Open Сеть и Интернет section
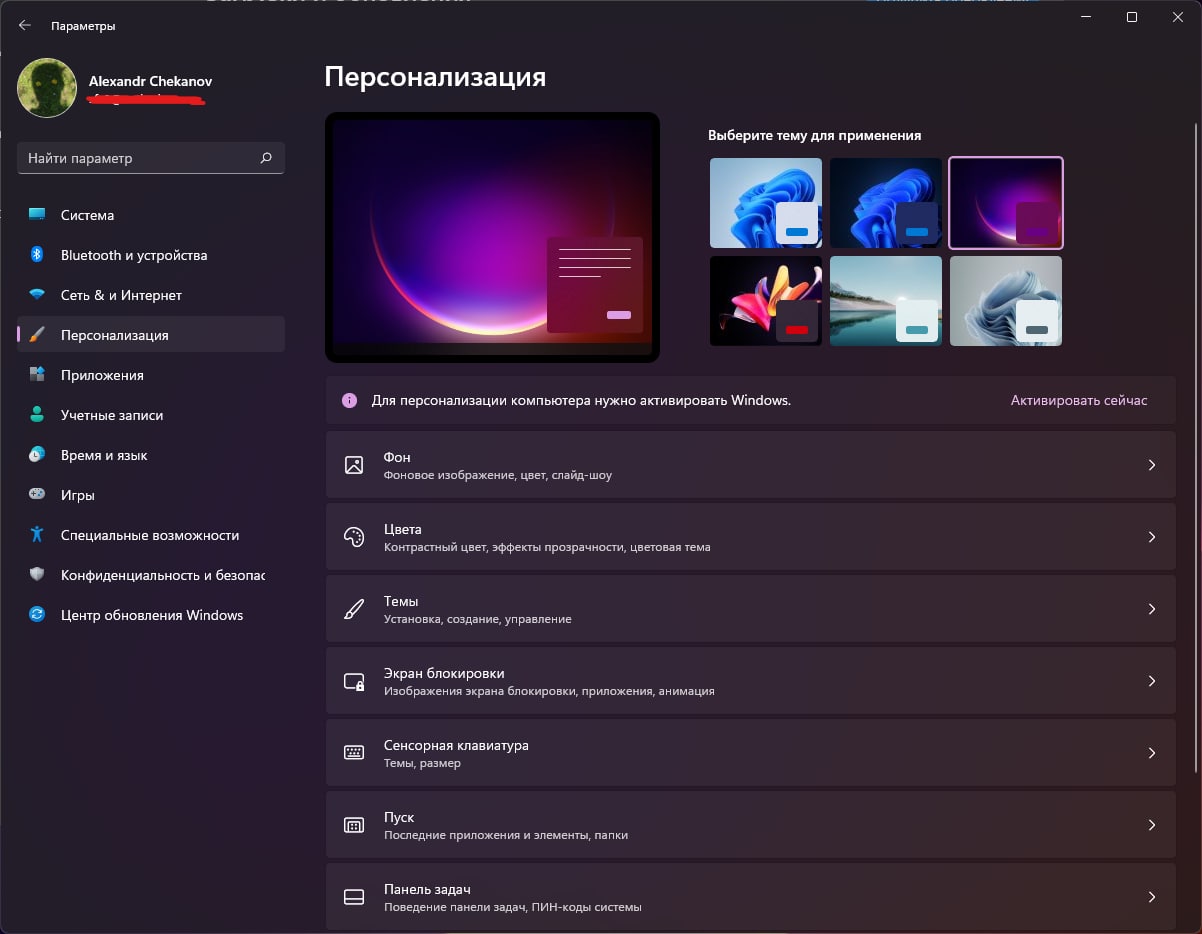Viewport: 1202px width, 934px height. coord(151,295)
